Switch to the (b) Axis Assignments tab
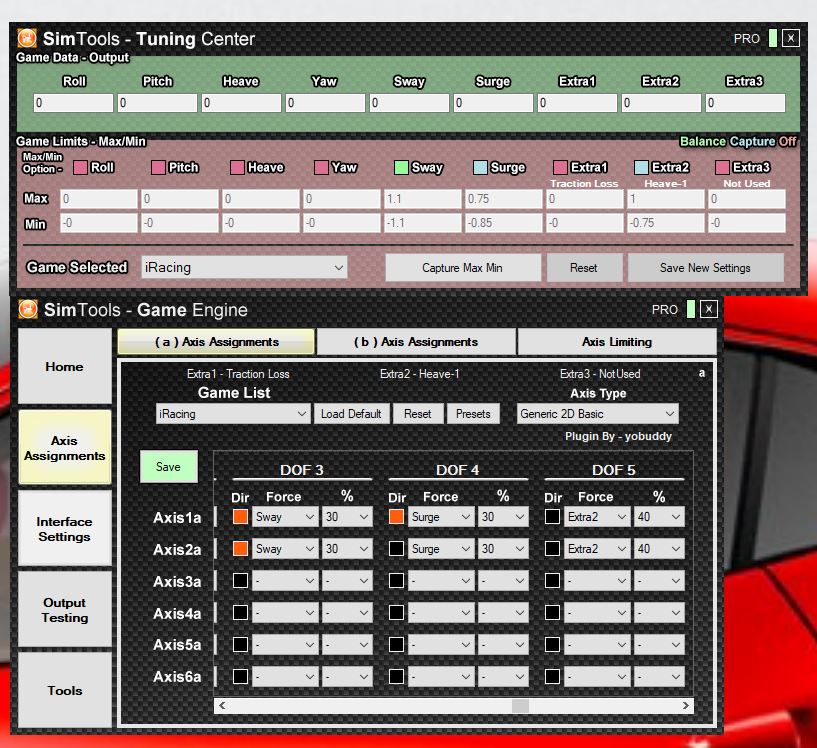 click(416, 342)
